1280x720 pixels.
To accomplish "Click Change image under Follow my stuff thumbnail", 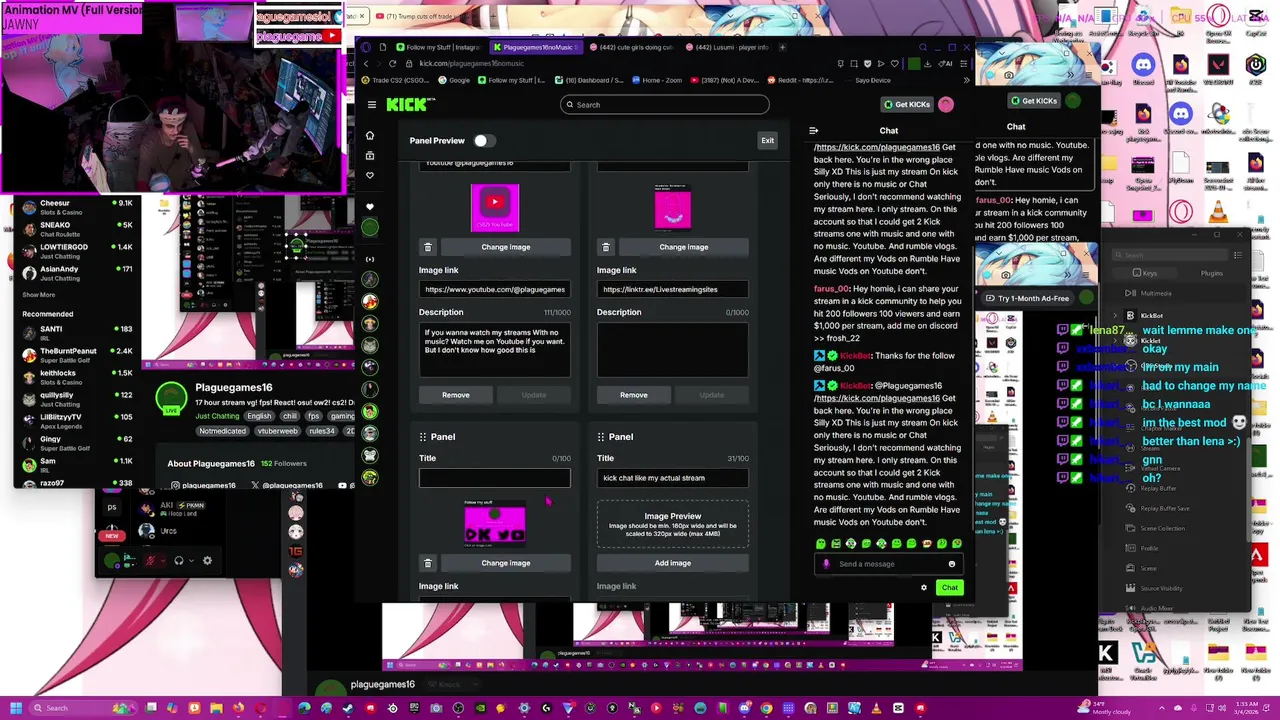I will click(x=506, y=563).
